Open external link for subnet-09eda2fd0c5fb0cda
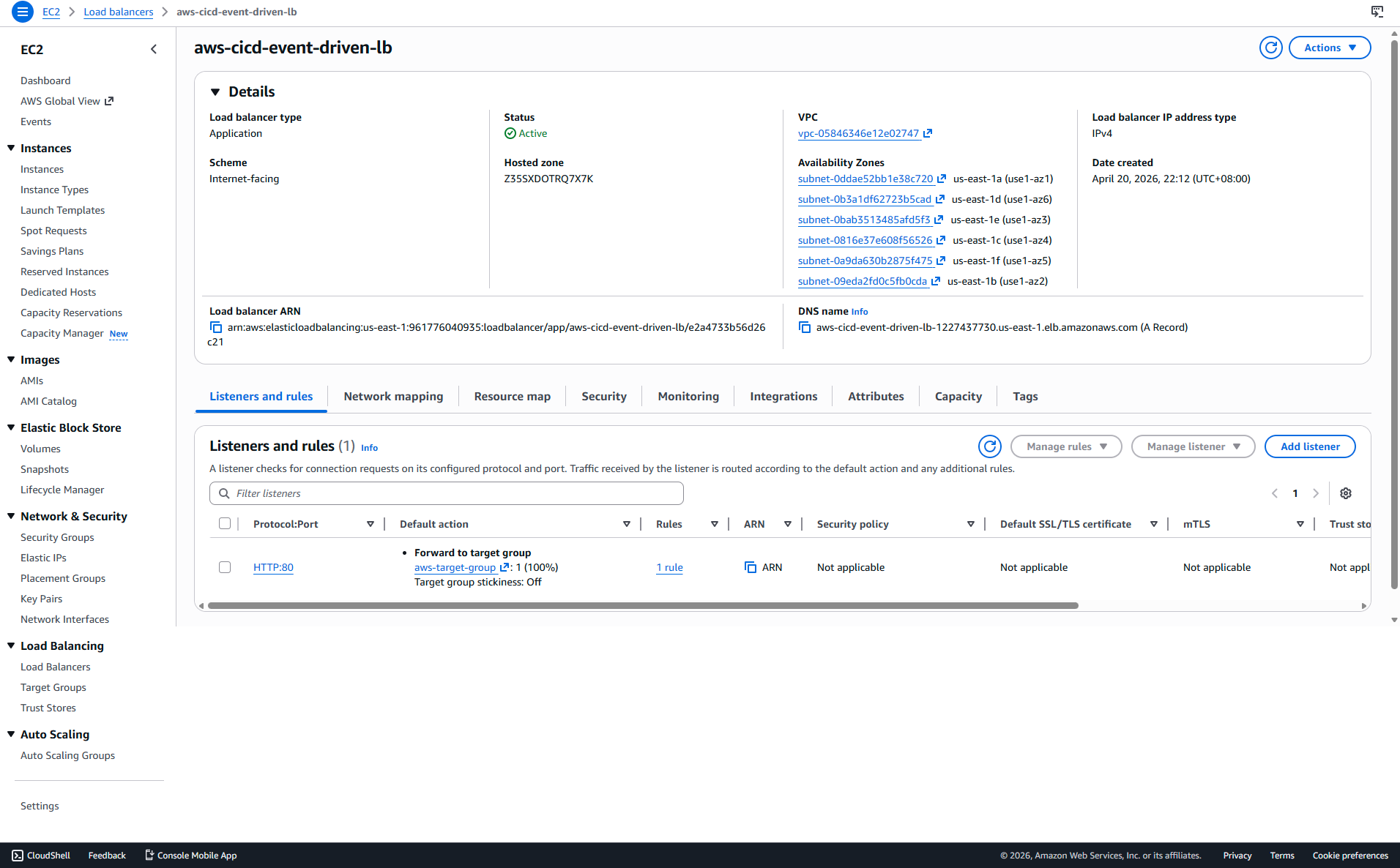The image size is (1400, 868). 936,281
